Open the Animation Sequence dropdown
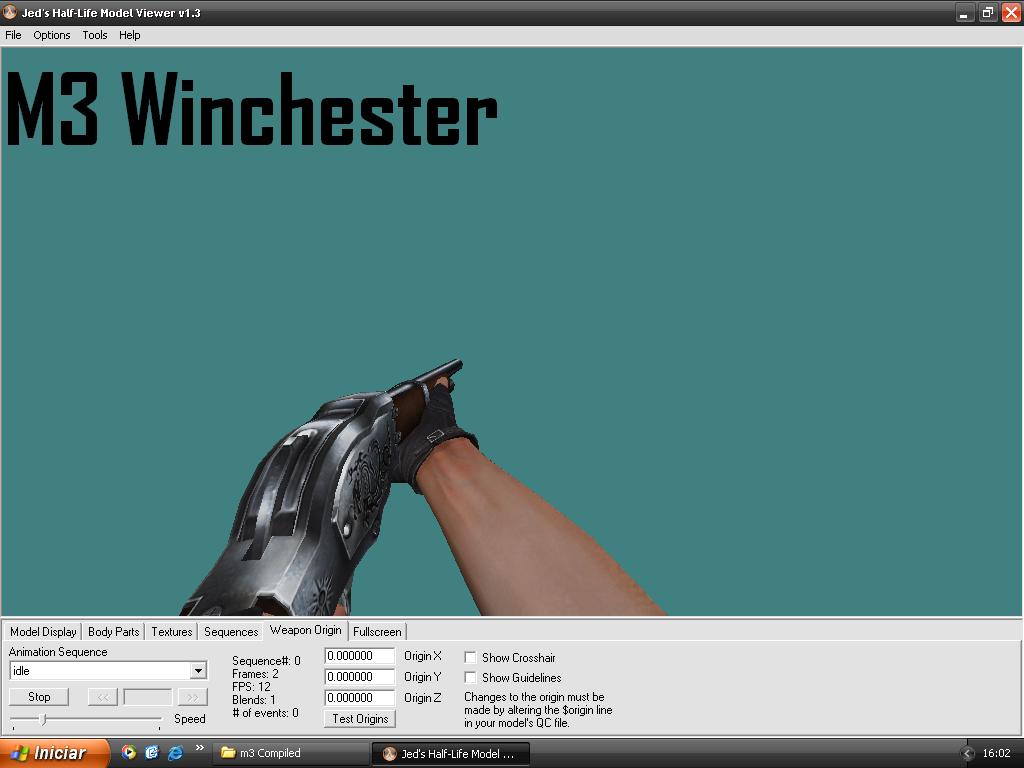This screenshot has height=768, width=1024. click(x=198, y=670)
